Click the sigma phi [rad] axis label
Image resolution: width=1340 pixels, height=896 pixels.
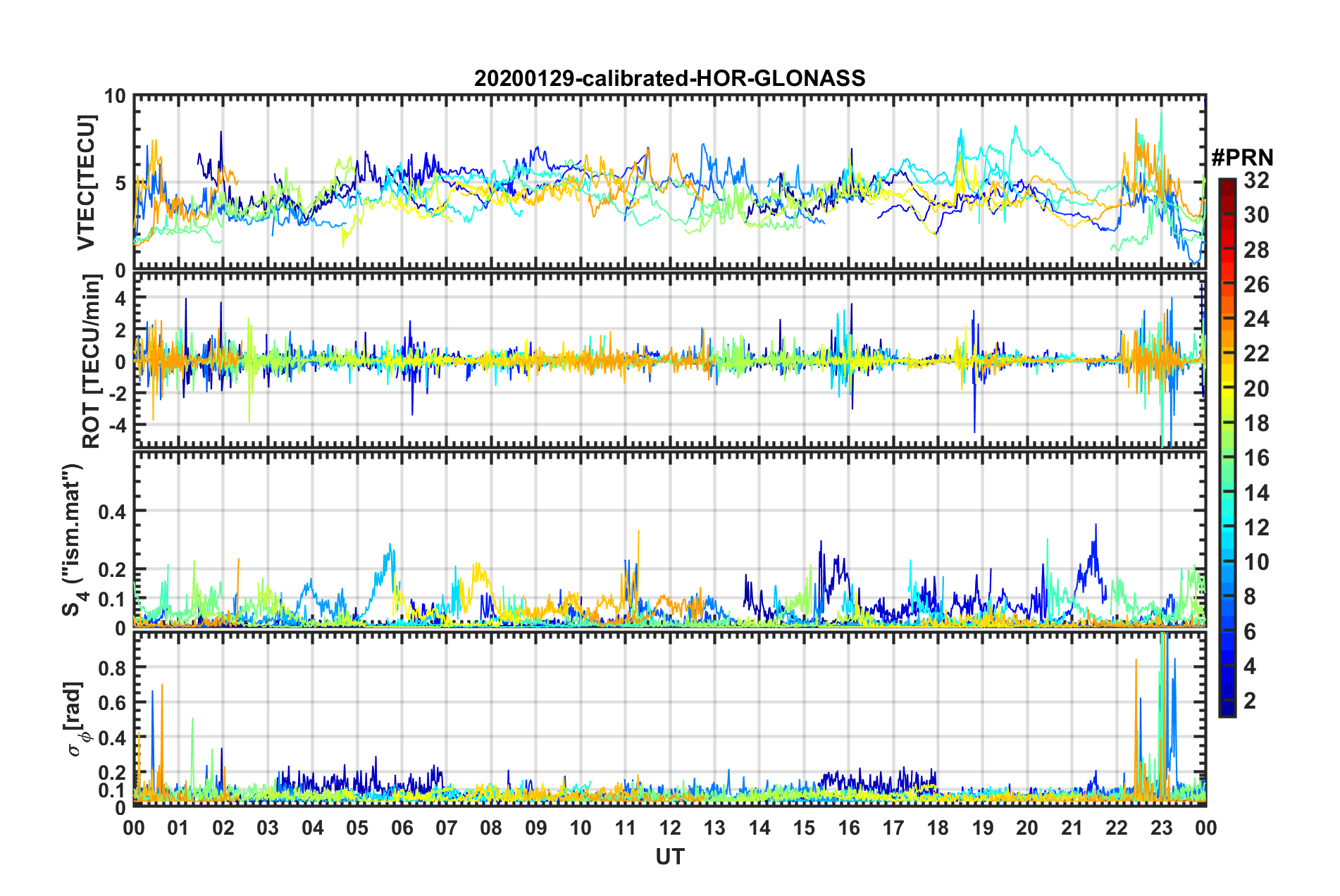[74, 718]
